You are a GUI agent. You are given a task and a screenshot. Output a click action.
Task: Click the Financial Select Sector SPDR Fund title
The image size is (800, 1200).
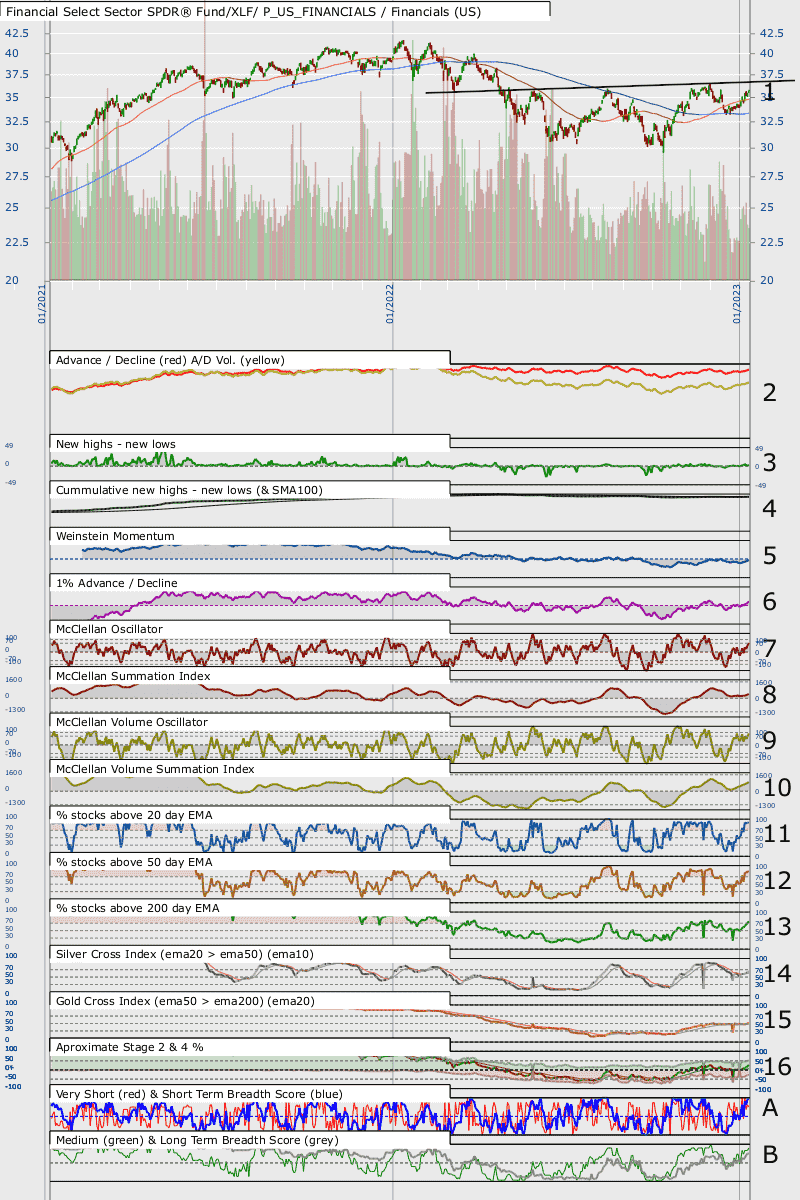[275, 10]
